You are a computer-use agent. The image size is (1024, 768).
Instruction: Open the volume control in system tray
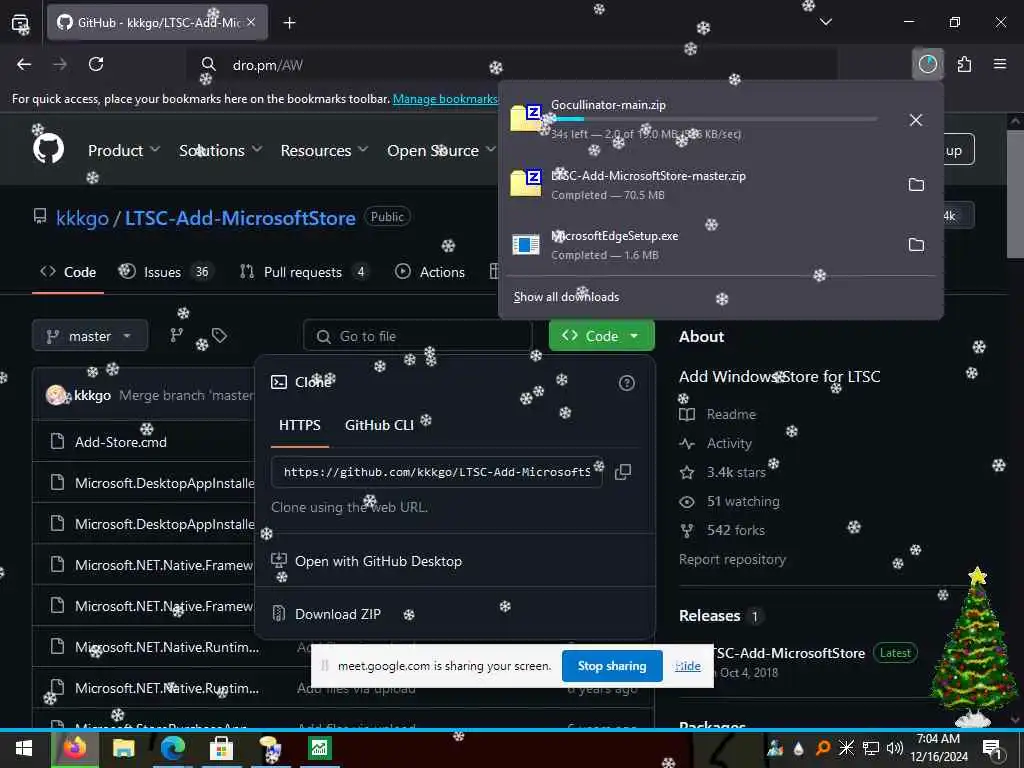[x=895, y=748]
